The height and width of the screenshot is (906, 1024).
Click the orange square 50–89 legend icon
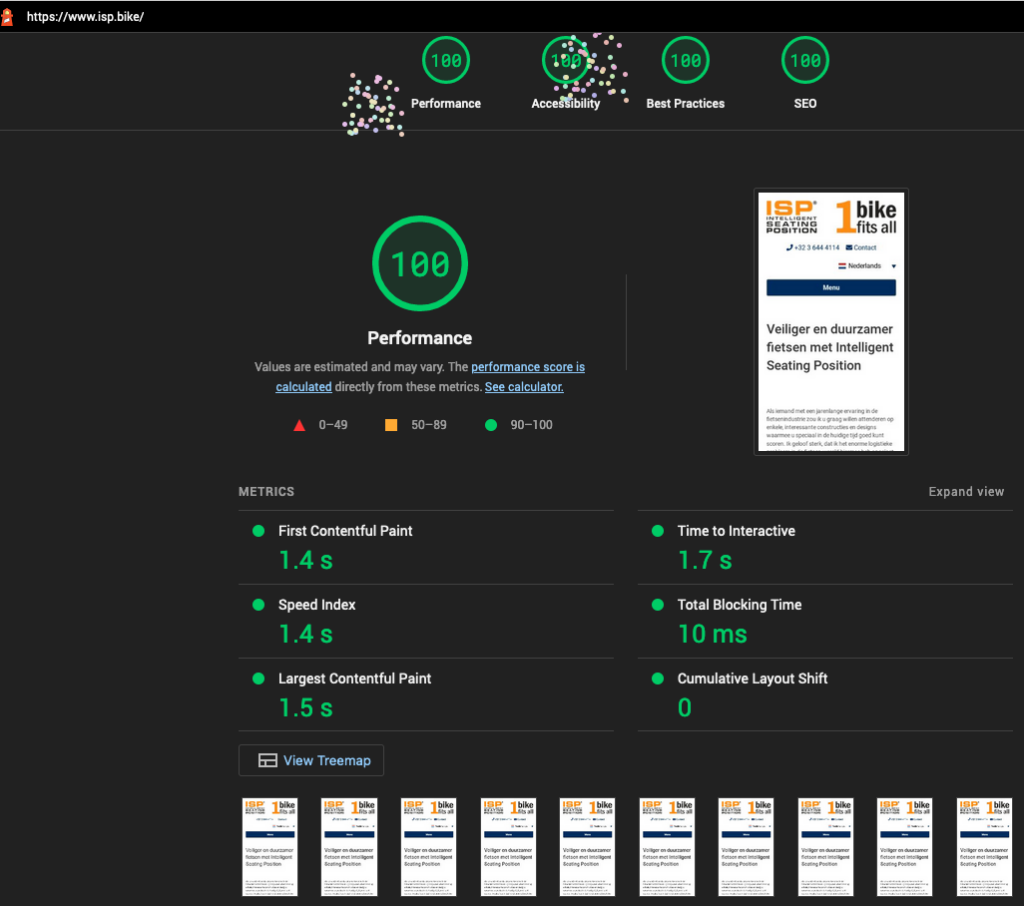(x=391, y=425)
